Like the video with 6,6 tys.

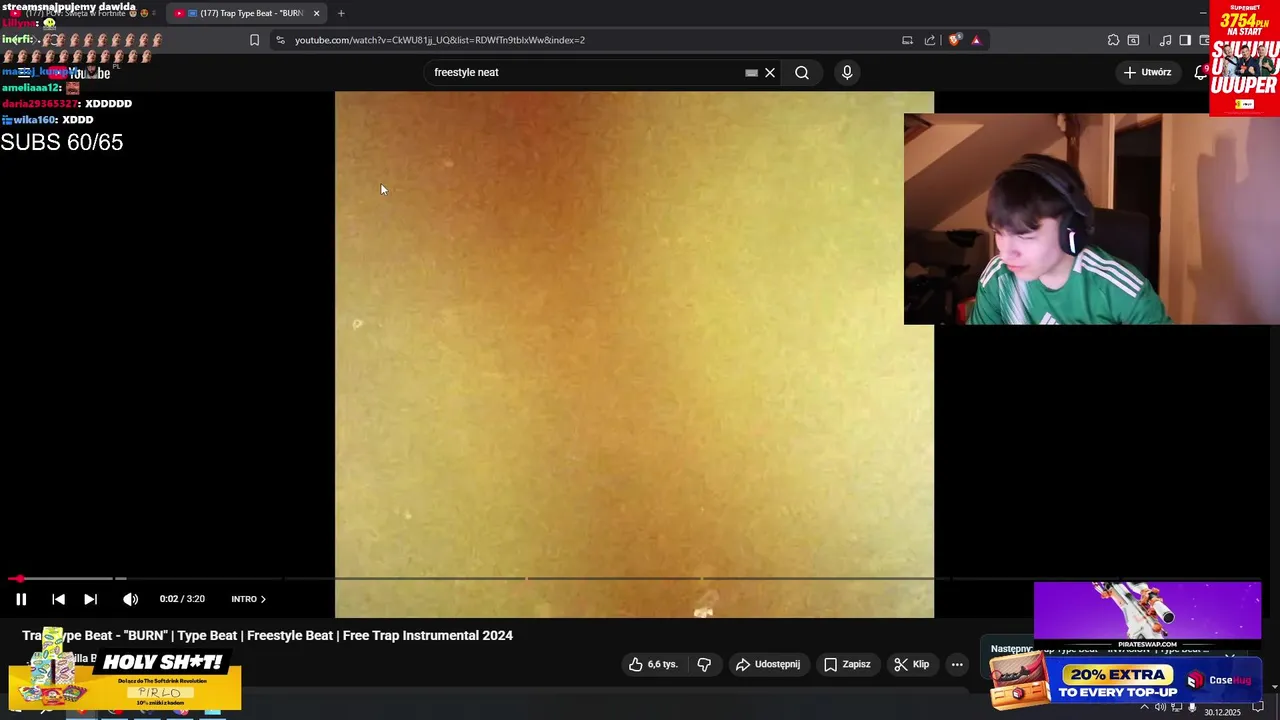(x=653, y=664)
